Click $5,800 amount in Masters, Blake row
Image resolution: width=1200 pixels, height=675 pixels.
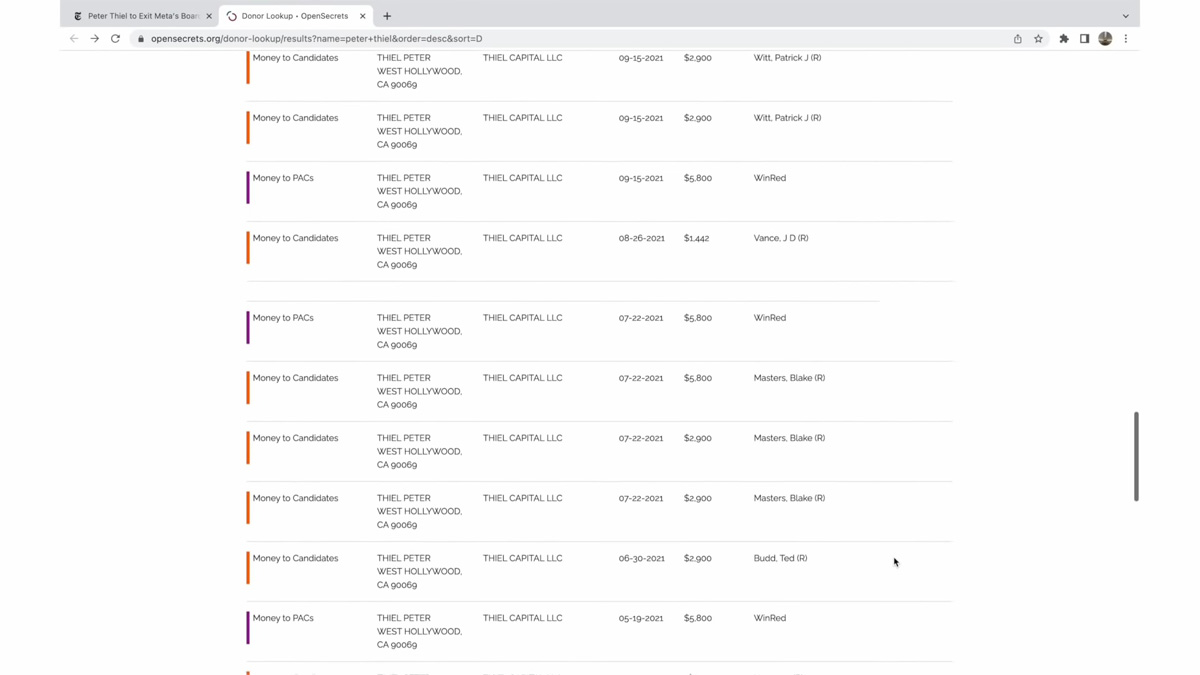coord(698,378)
